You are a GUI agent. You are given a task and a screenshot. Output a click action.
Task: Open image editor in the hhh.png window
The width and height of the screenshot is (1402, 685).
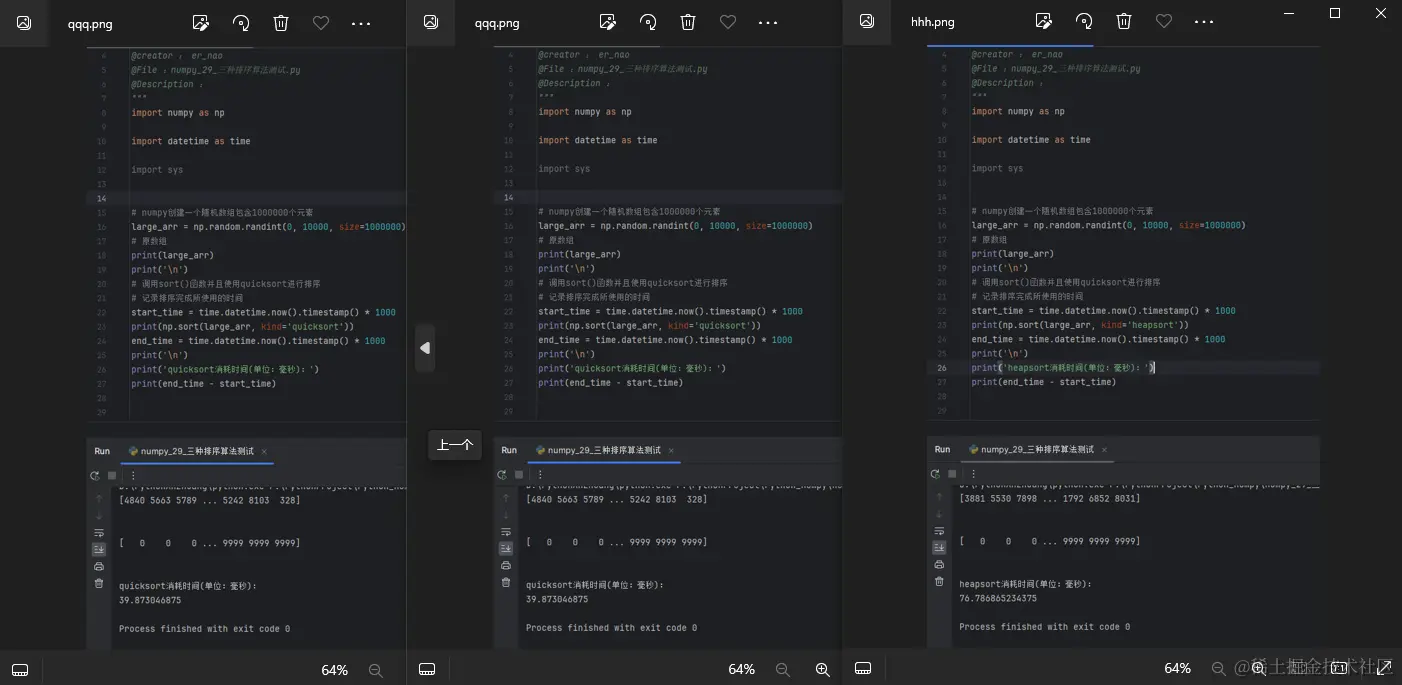(1044, 21)
